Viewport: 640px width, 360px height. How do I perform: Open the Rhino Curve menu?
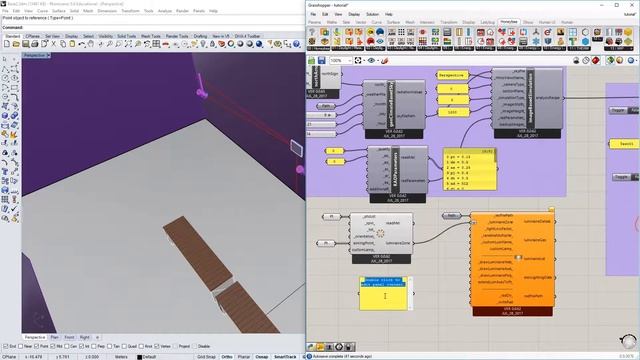(42, 11)
